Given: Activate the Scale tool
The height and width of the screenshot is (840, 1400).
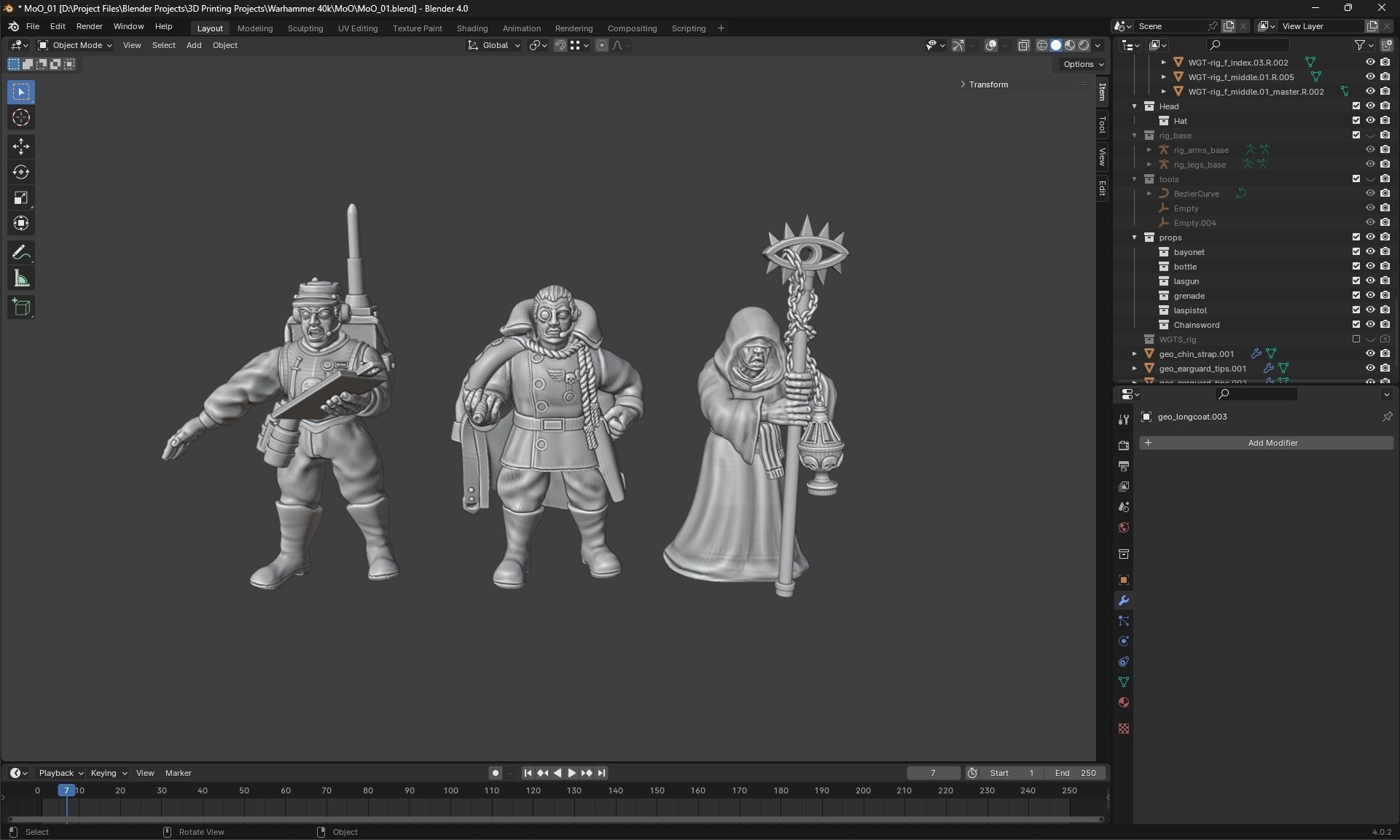Looking at the screenshot, I should [x=20, y=197].
